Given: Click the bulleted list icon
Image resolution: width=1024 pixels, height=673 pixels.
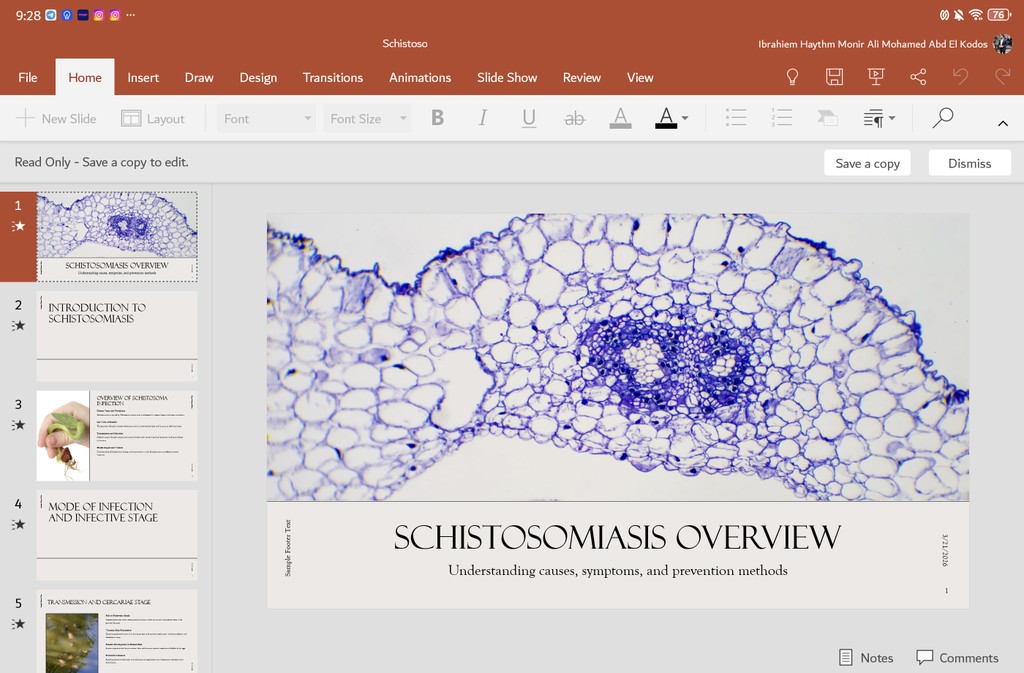Looking at the screenshot, I should pyautogui.click(x=736, y=118).
